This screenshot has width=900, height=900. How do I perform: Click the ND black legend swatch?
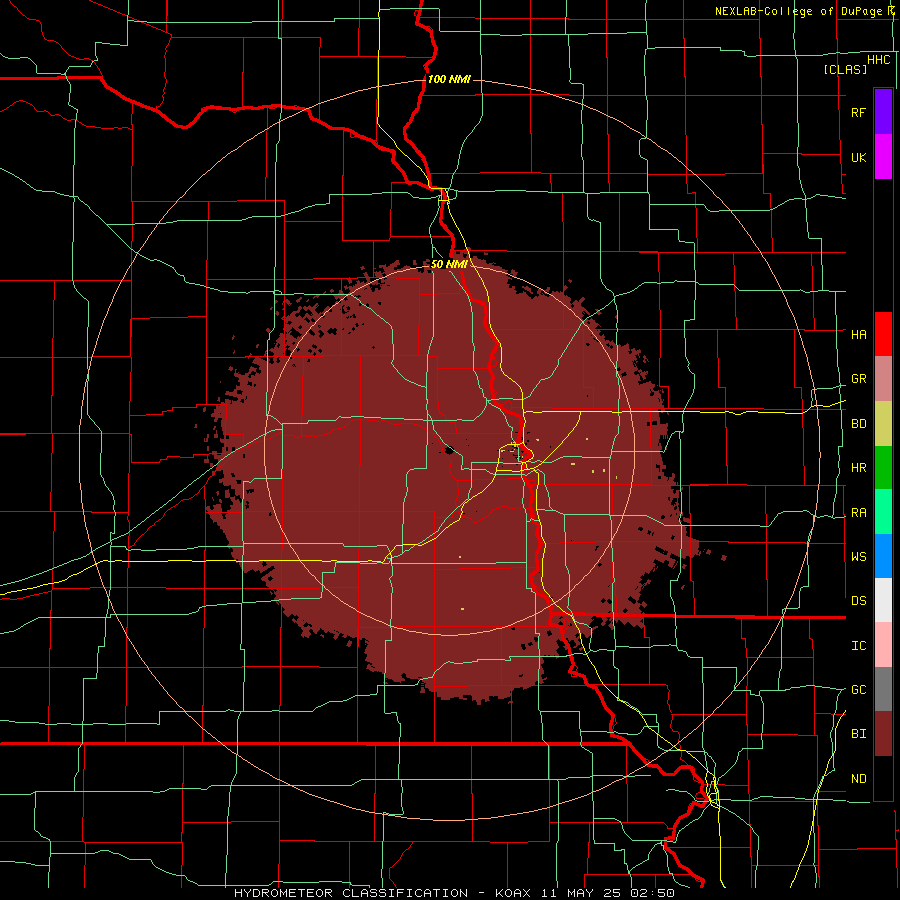click(x=883, y=778)
